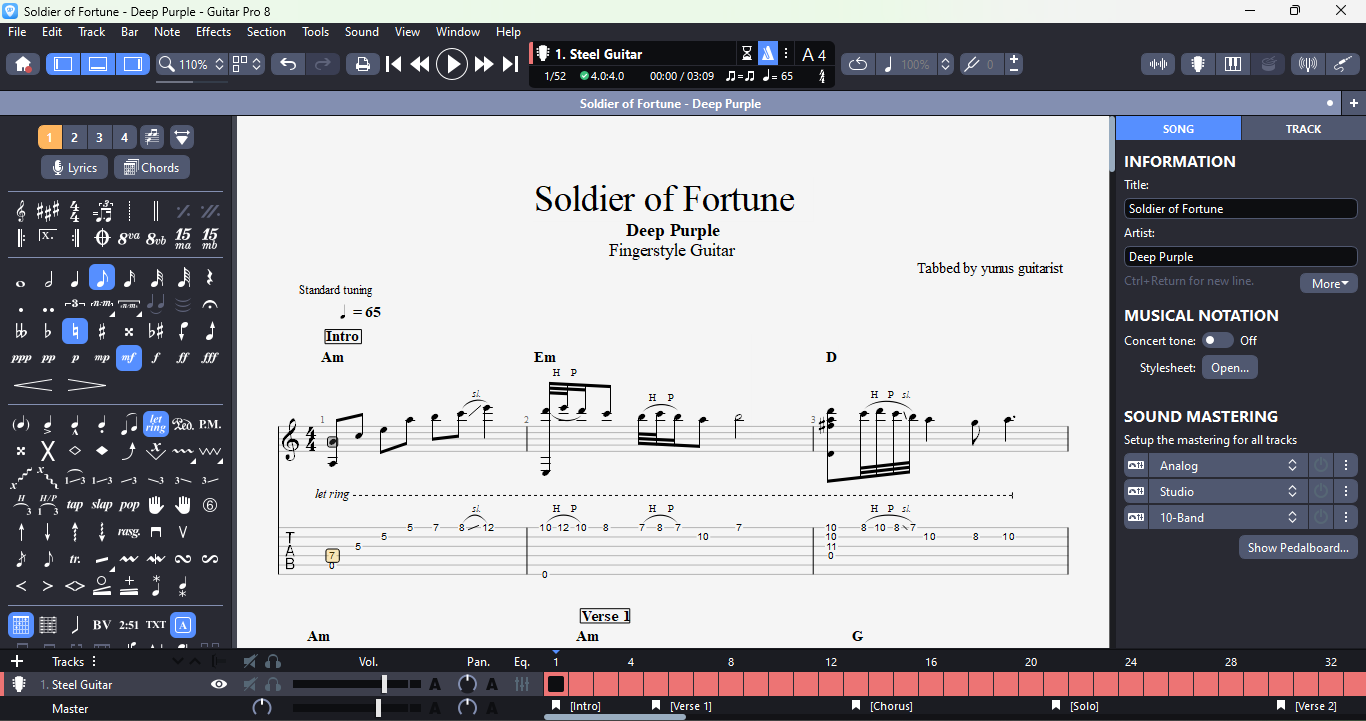Screen dimensions: 1366x721
Task: Open the 10-Band equalizer preset selector
Action: point(1227,518)
